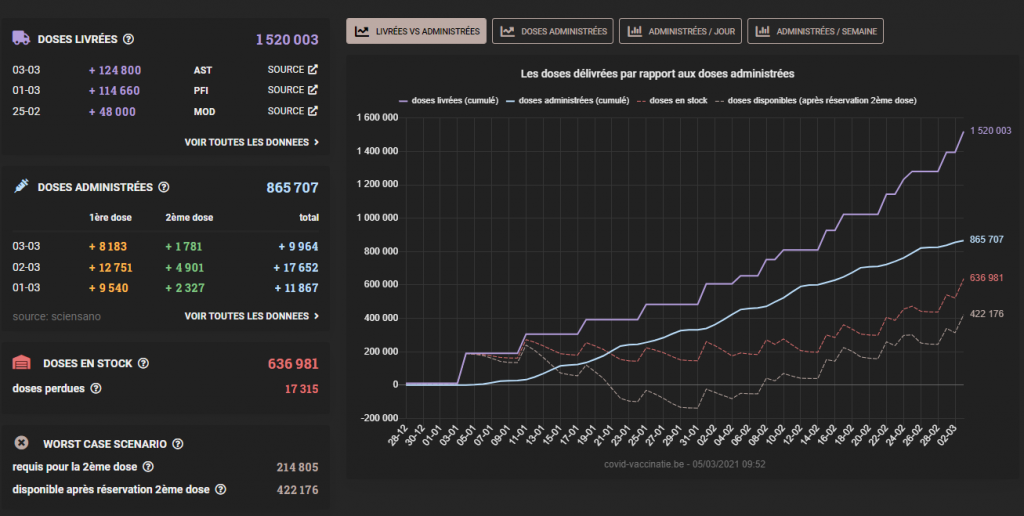Click the help icon next to Doses Administrées
1024x516 pixels.
(164, 187)
